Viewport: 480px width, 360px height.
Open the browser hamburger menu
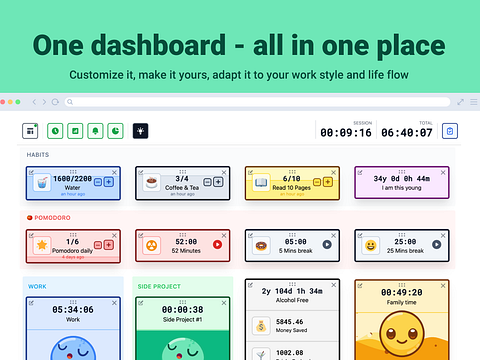click(x=474, y=102)
